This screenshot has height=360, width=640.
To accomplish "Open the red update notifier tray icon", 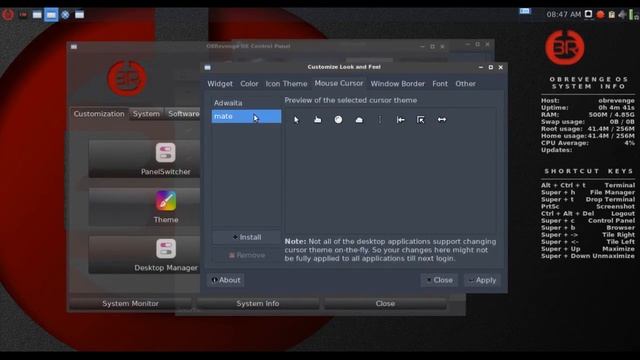I will [x=600, y=15].
